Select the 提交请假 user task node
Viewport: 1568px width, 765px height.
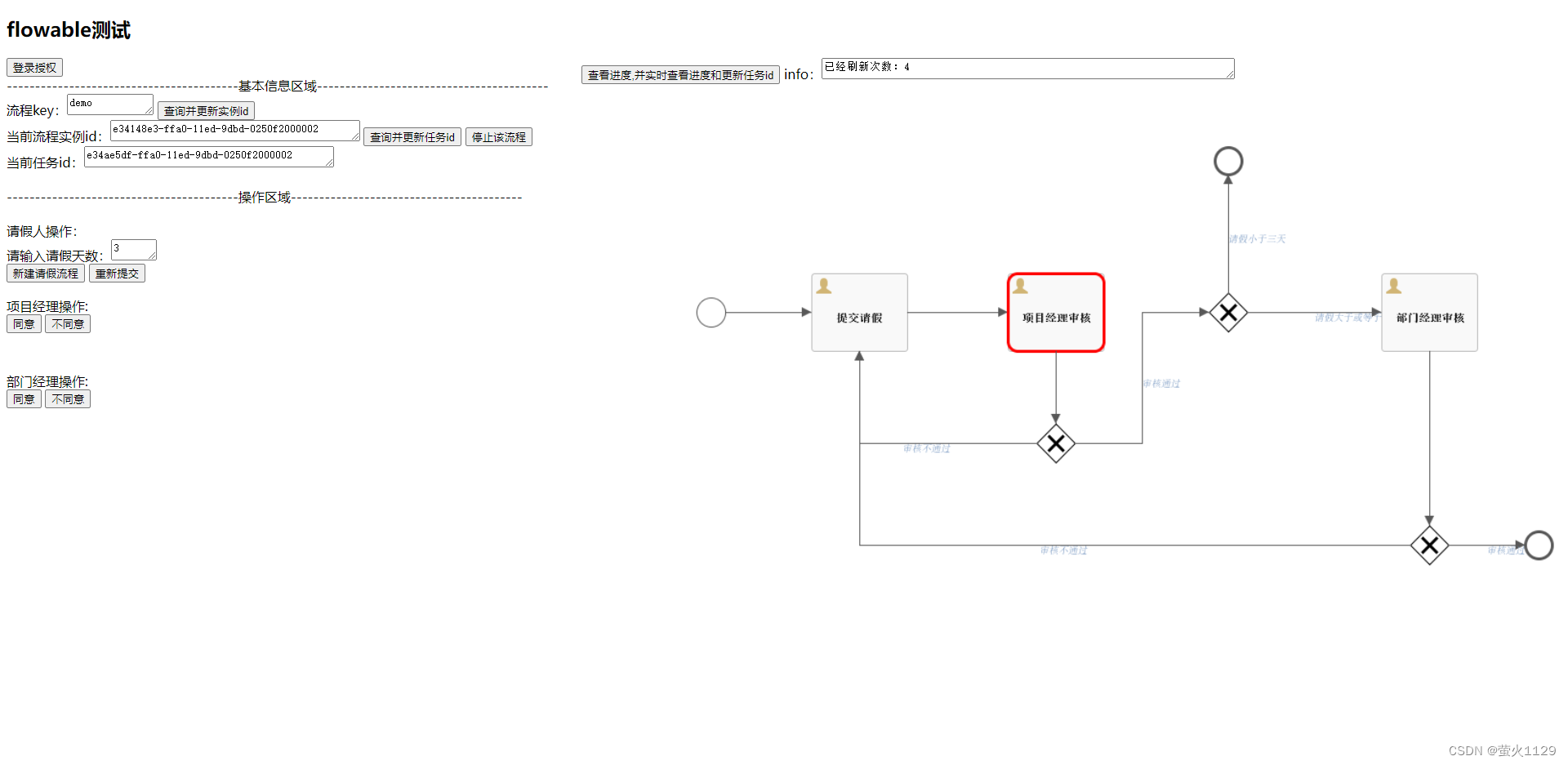pos(858,313)
